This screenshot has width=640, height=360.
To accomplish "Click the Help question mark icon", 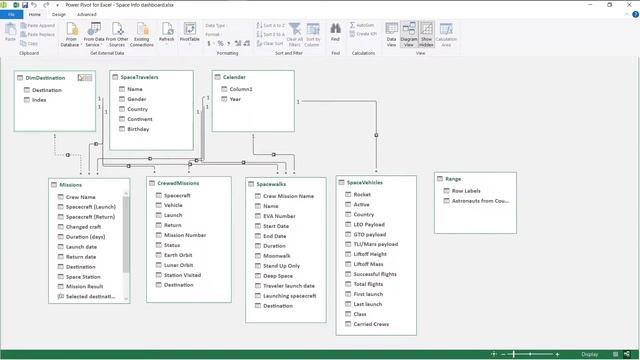I will click(635, 14).
